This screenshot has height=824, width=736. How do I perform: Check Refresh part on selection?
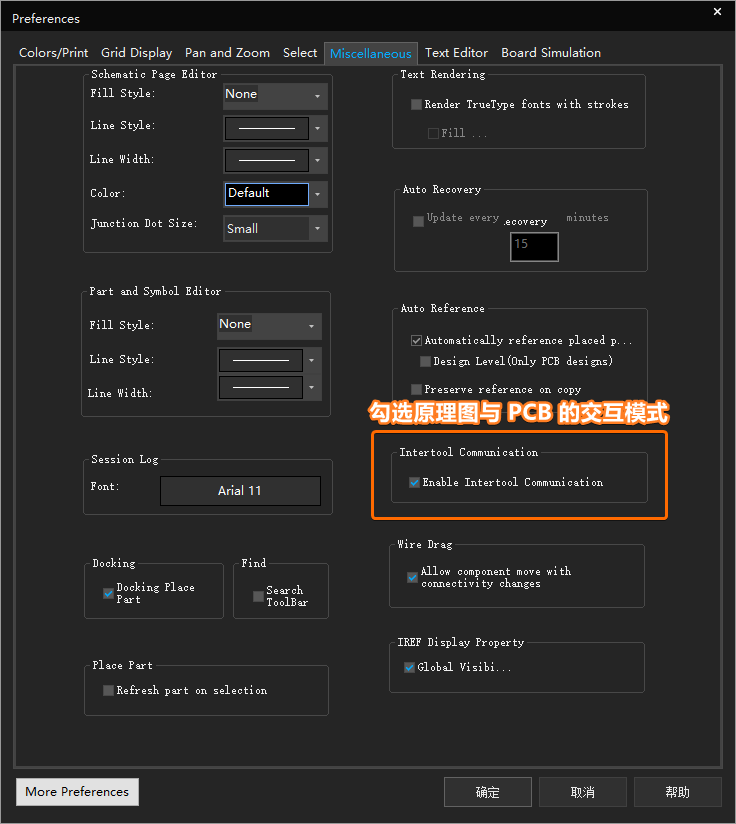coord(109,690)
